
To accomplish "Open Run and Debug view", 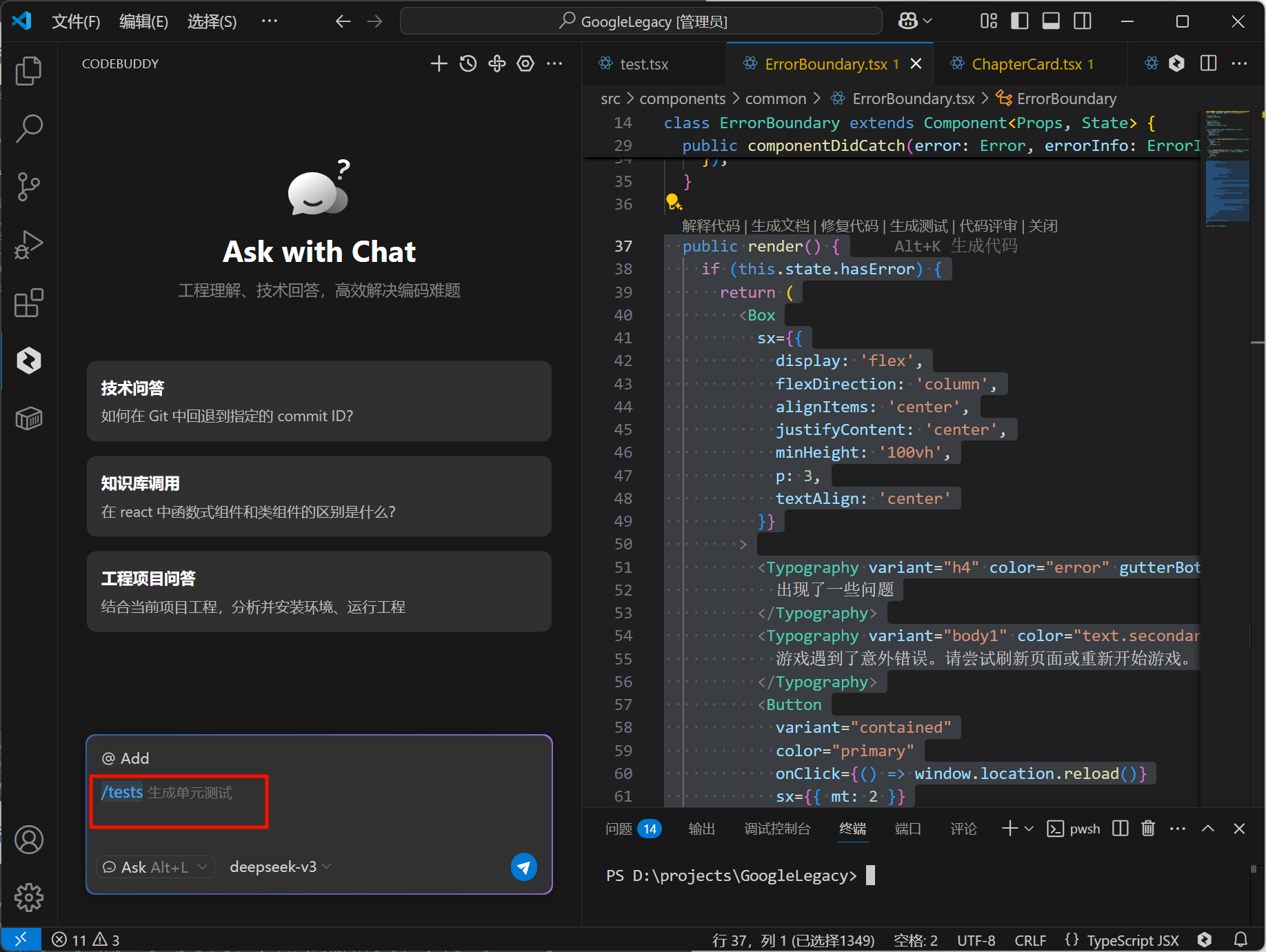I will (x=28, y=245).
